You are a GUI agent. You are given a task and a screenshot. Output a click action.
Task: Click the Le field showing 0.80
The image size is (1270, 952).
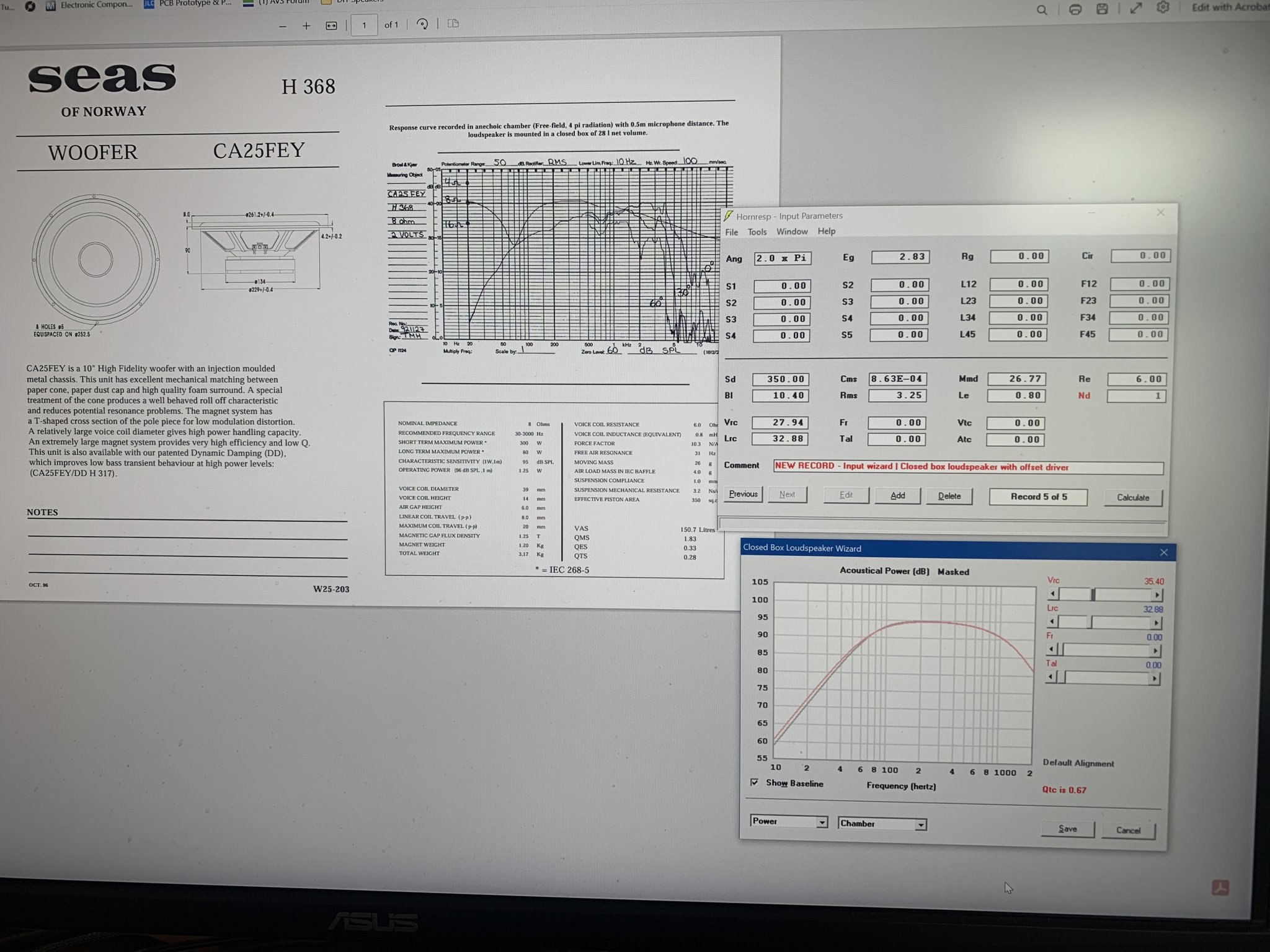pos(1016,395)
